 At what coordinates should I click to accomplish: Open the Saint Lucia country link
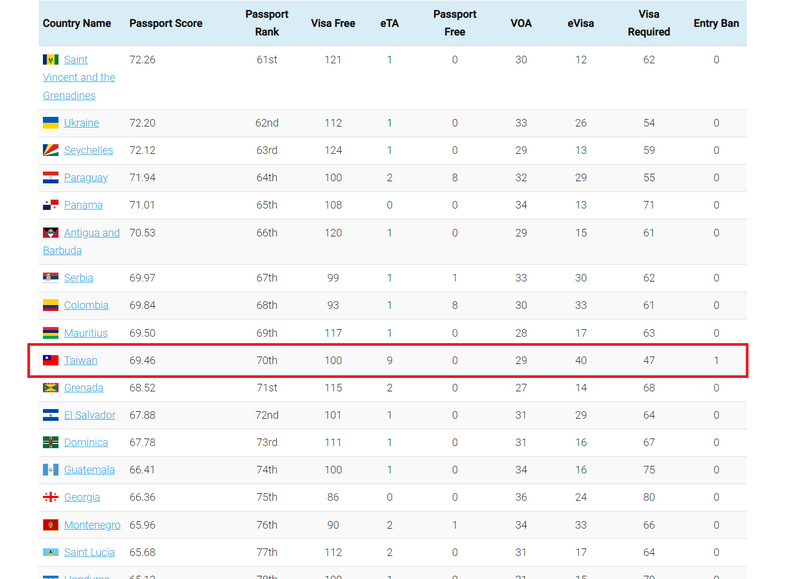point(89,552)
